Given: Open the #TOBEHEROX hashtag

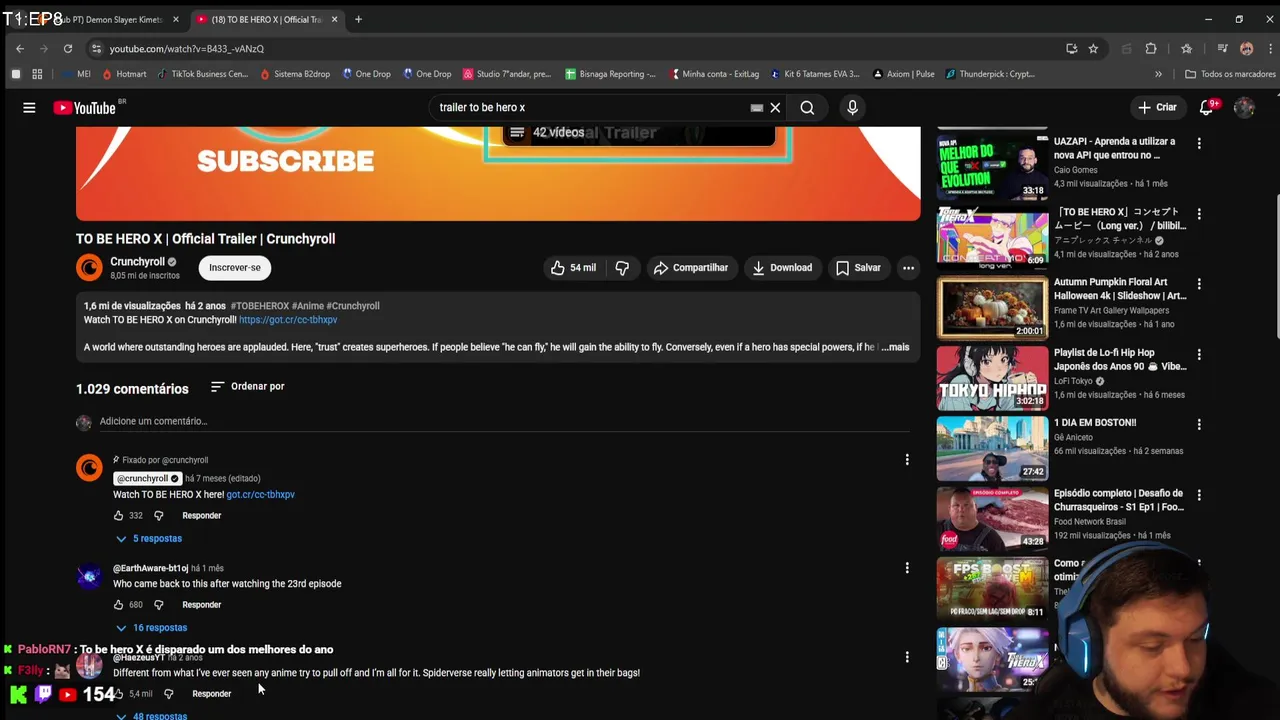Looking at the screenshot, I should (x=260, y=306).
